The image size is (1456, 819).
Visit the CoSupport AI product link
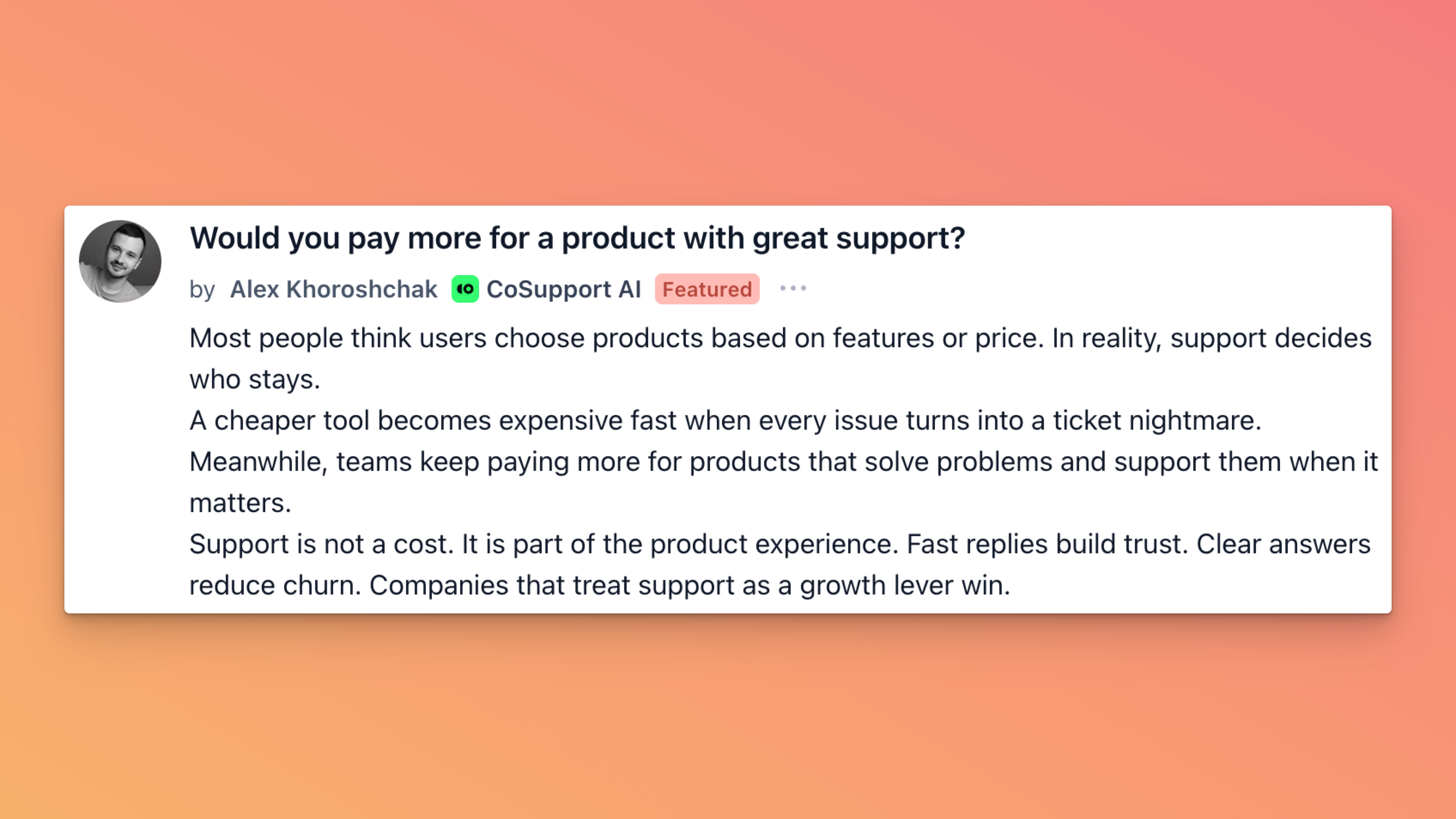click(563, 289)
